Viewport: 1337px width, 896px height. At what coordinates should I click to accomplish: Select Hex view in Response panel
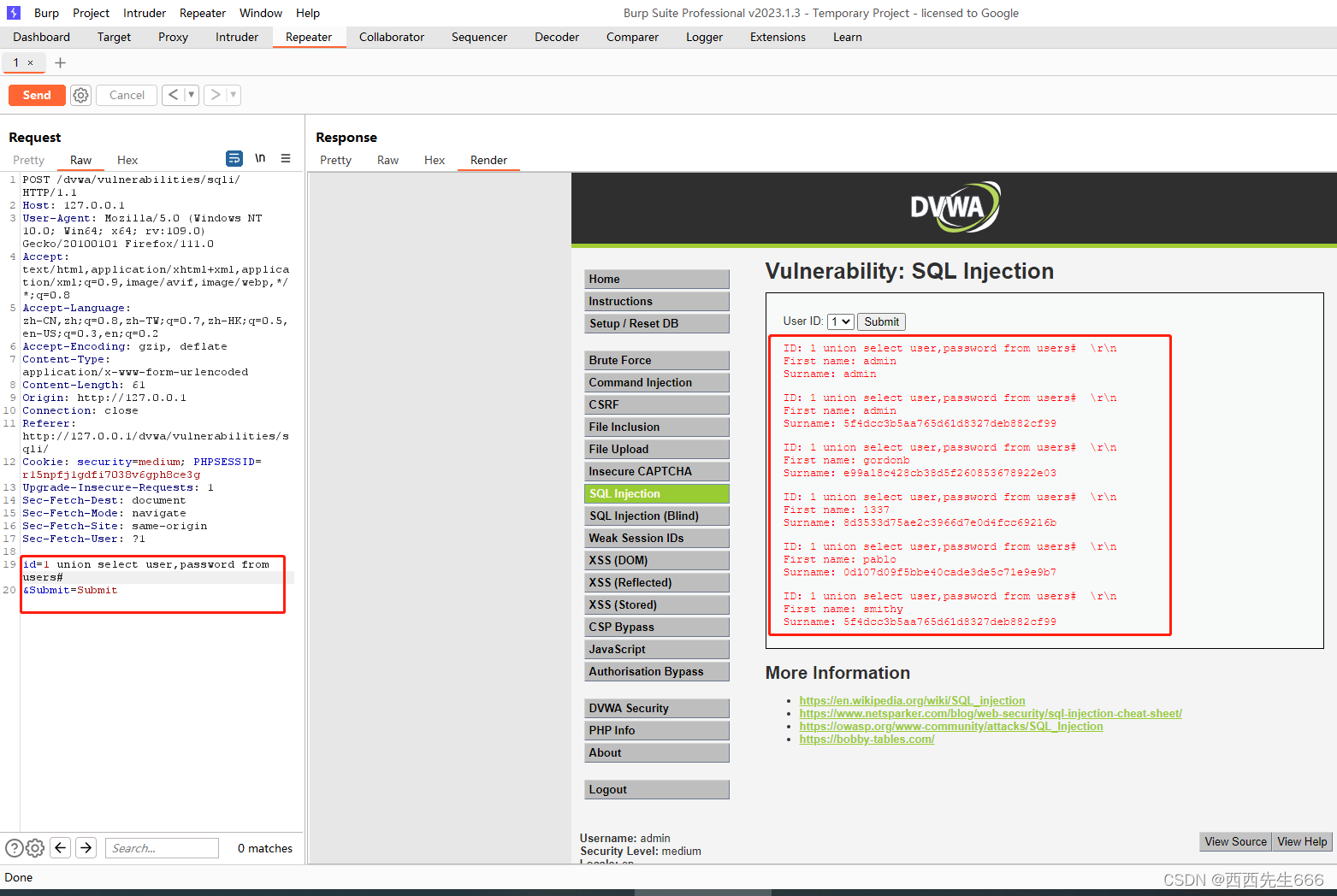point(435,160)
